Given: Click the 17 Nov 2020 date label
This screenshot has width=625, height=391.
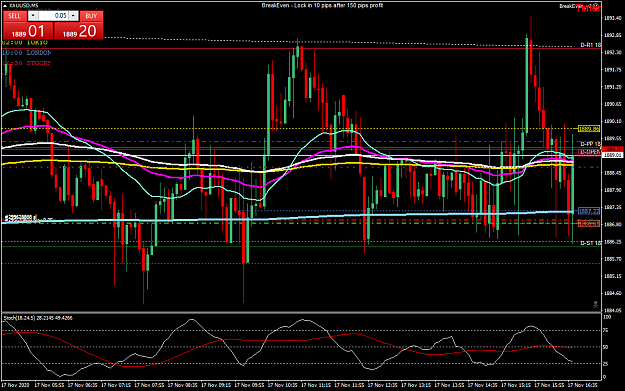Looking at the screenshot, I should 16,385.
